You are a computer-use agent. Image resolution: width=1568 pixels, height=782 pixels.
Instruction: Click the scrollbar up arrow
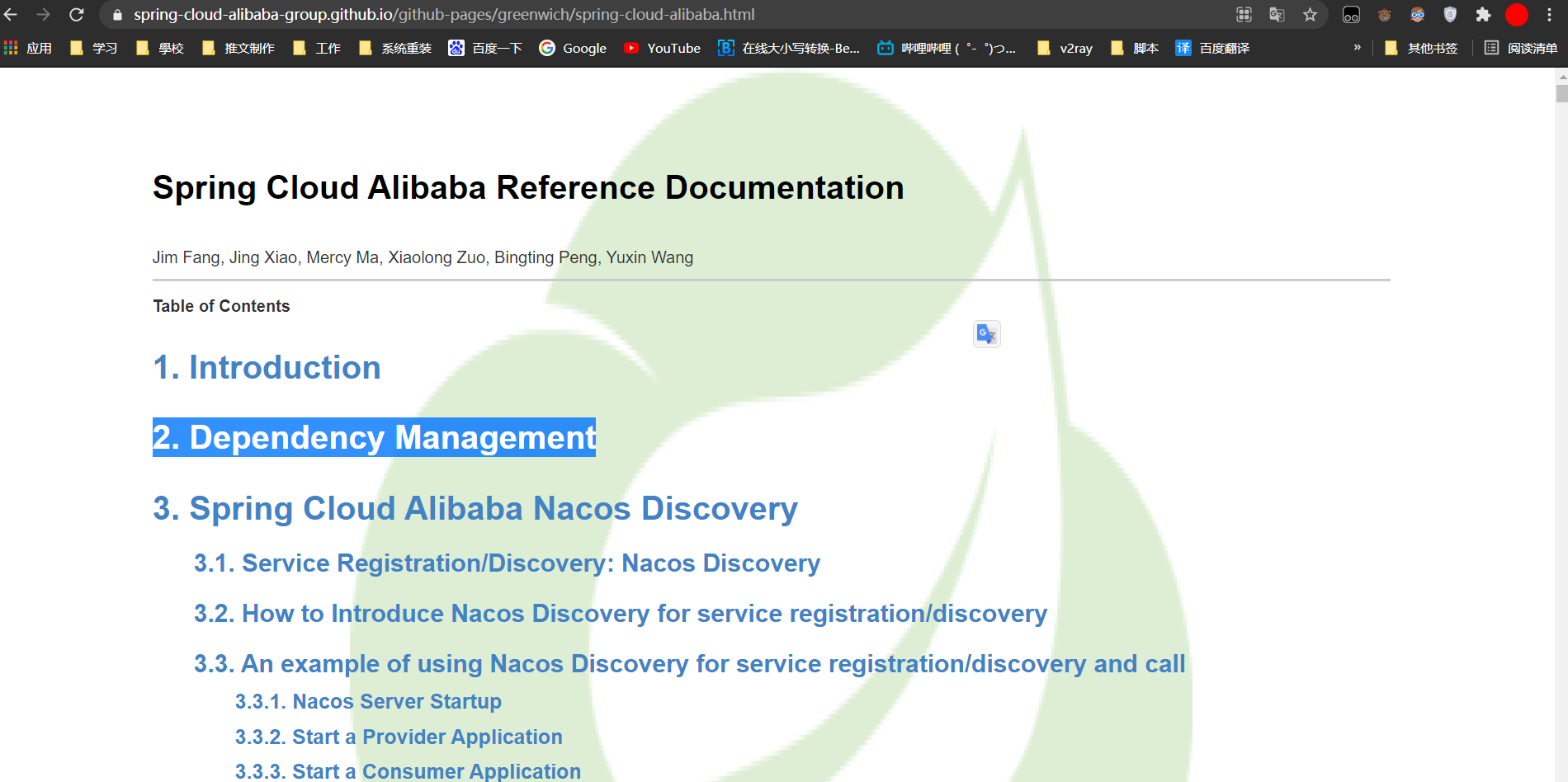[x=1561, y=76]
